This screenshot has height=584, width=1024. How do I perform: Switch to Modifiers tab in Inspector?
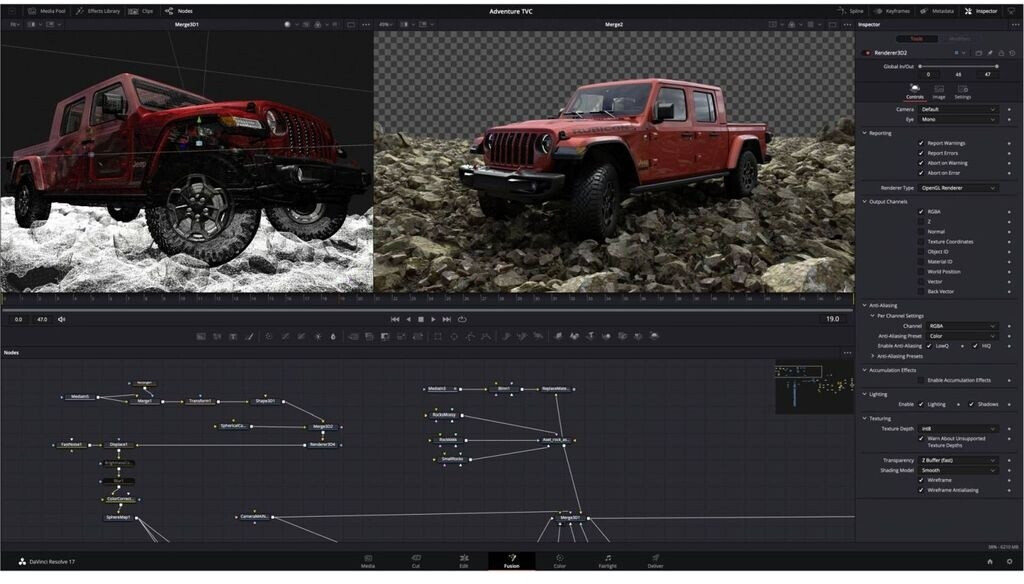pos(958,39)
